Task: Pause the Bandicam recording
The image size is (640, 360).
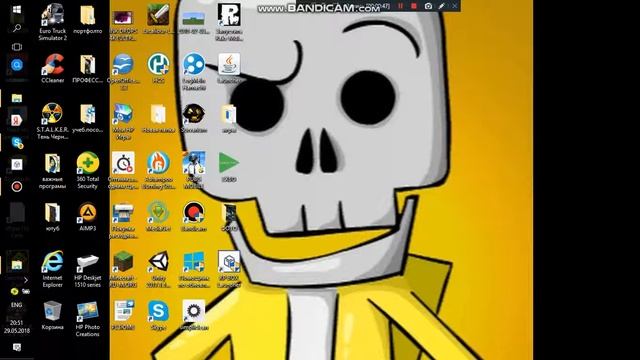Action: click(x=400, y=6)
